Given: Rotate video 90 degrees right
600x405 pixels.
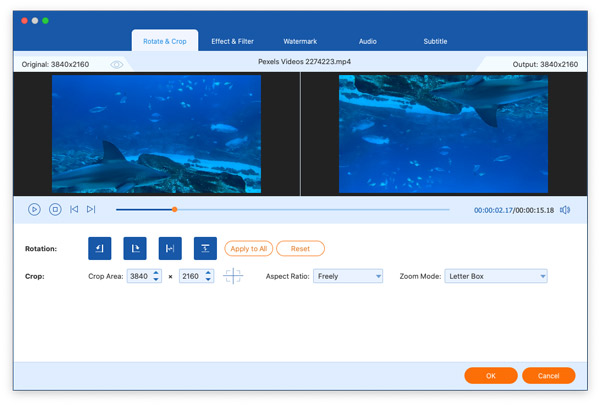Looking at the screenshot, I should pos(134,248).
